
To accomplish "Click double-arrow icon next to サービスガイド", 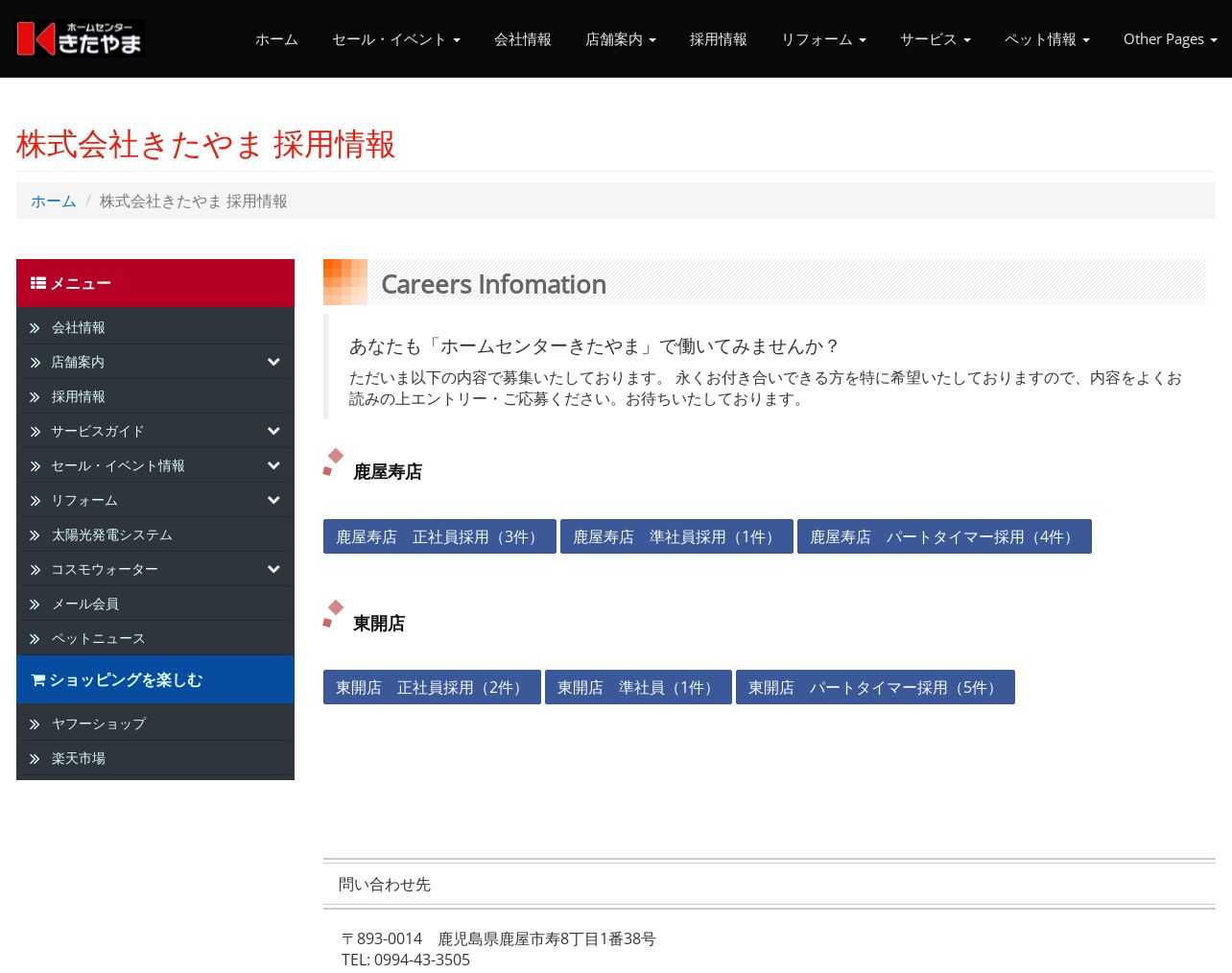I will [35, 432].
